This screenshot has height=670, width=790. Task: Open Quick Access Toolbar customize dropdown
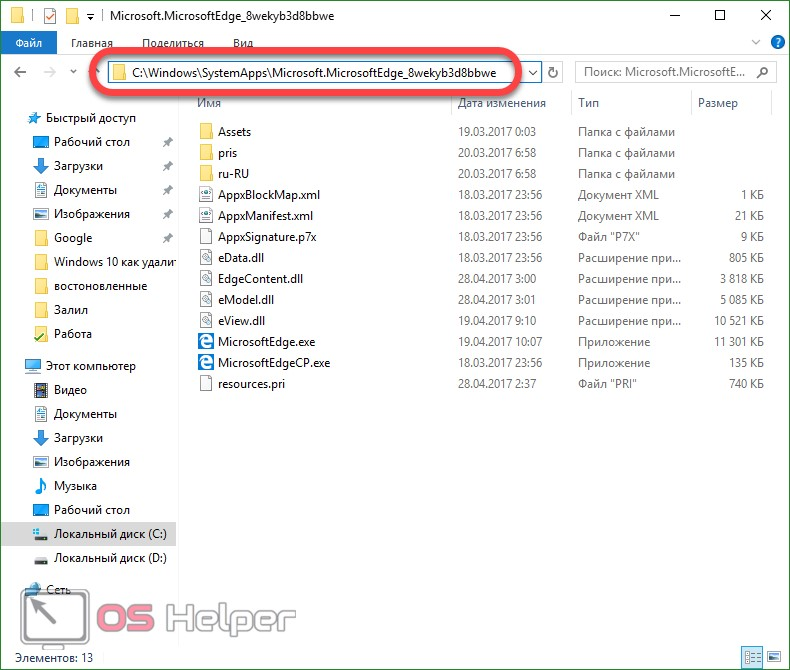[90, 17]
